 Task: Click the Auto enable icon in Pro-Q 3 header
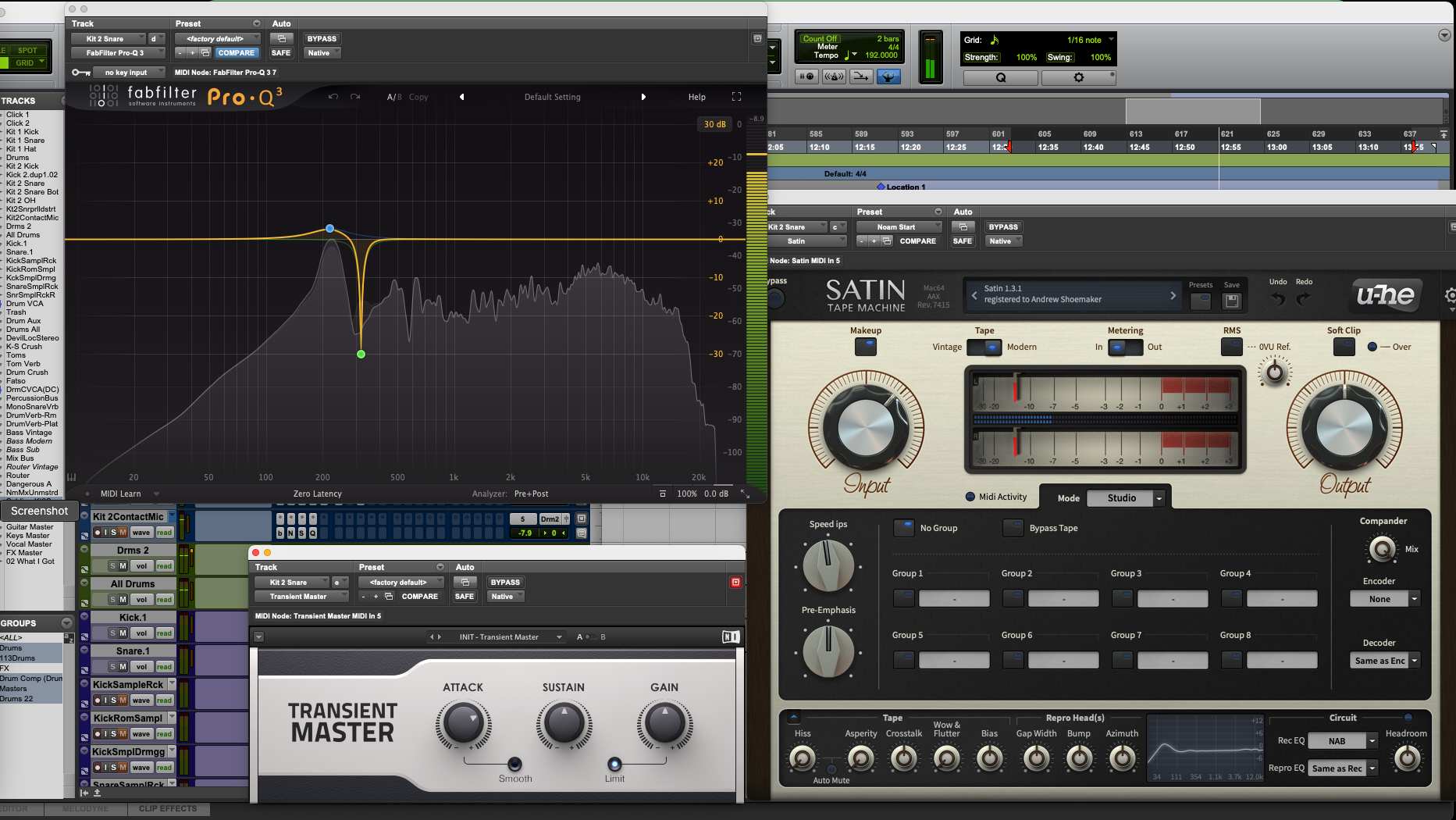(x=282, y=38)
